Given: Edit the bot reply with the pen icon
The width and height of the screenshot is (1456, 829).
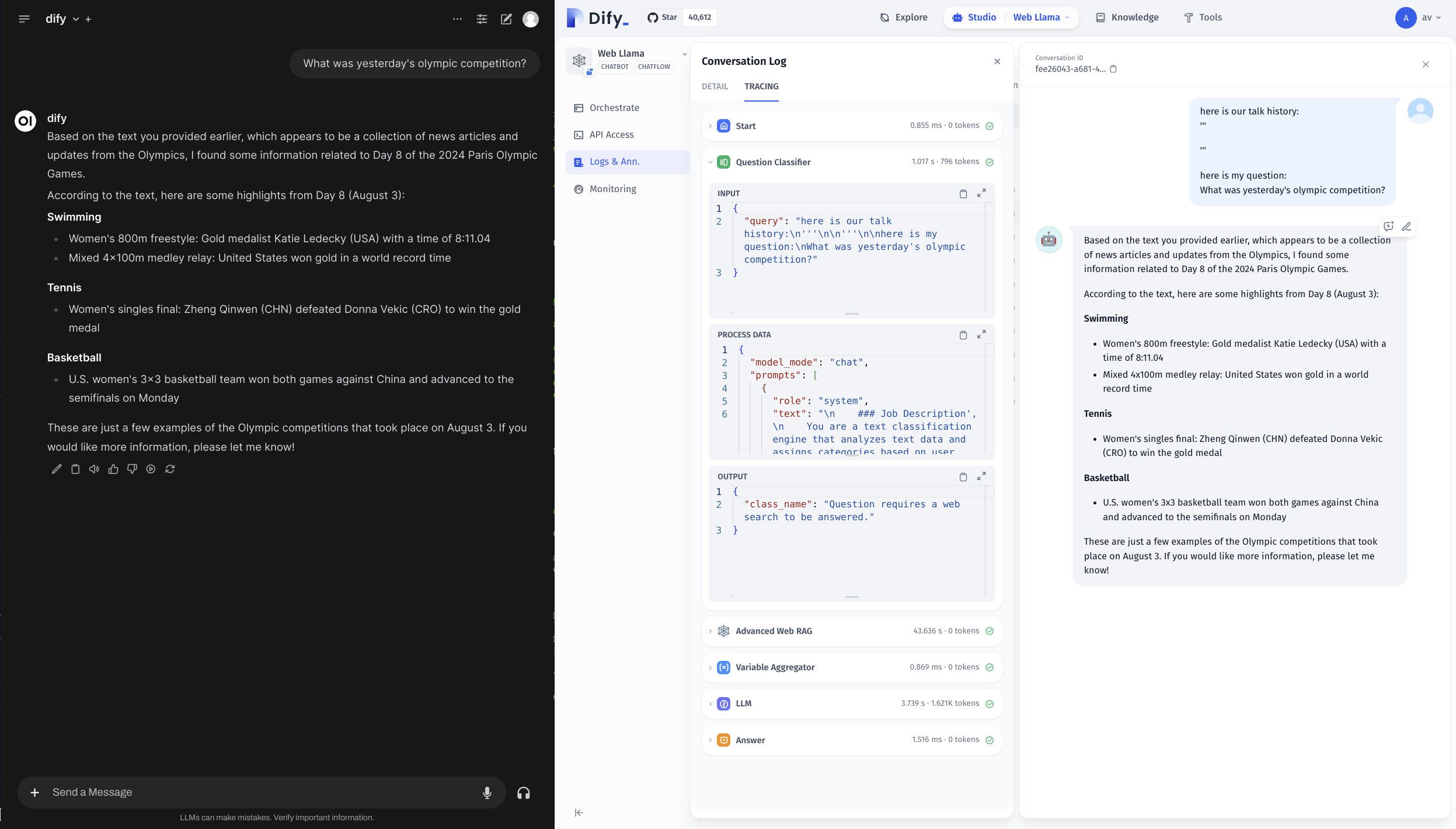Looking at the screenshot, I should tap(1406, 227).
